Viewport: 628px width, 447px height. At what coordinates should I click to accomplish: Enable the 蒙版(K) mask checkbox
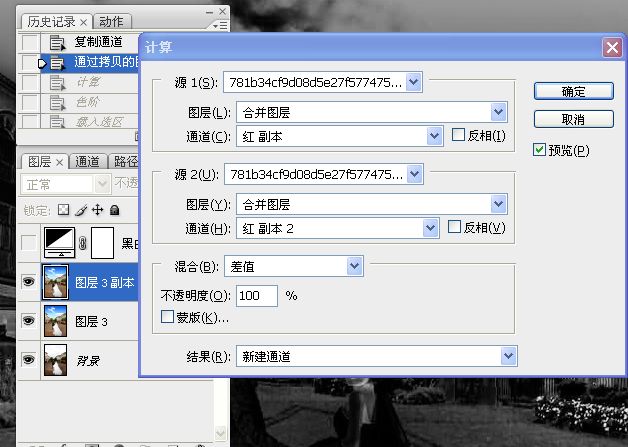pyautogui.click(x=167, y=316)
